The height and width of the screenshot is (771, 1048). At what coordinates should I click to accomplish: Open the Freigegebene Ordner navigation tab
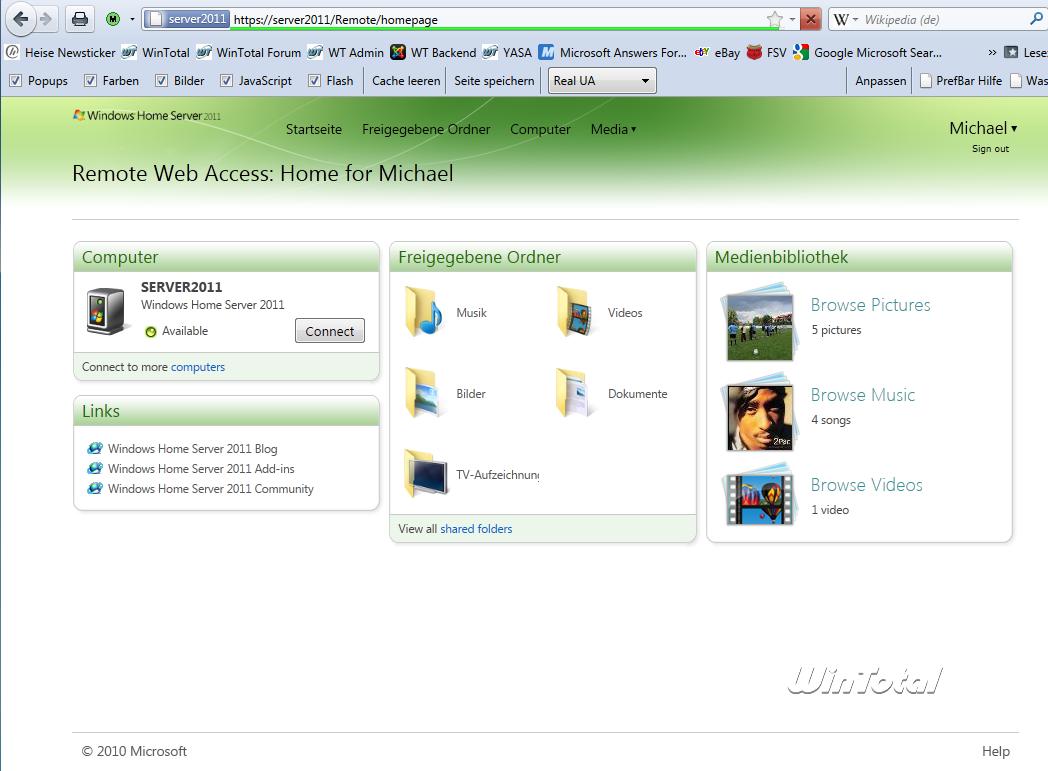(x=426, y=129)
